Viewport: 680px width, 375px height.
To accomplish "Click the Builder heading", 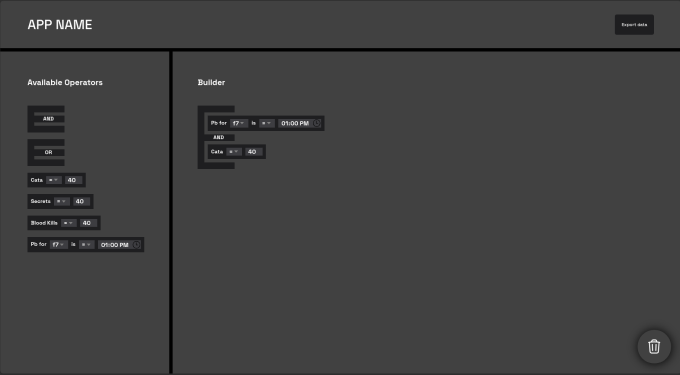I will pyautogui.click(x=211, y=82).
